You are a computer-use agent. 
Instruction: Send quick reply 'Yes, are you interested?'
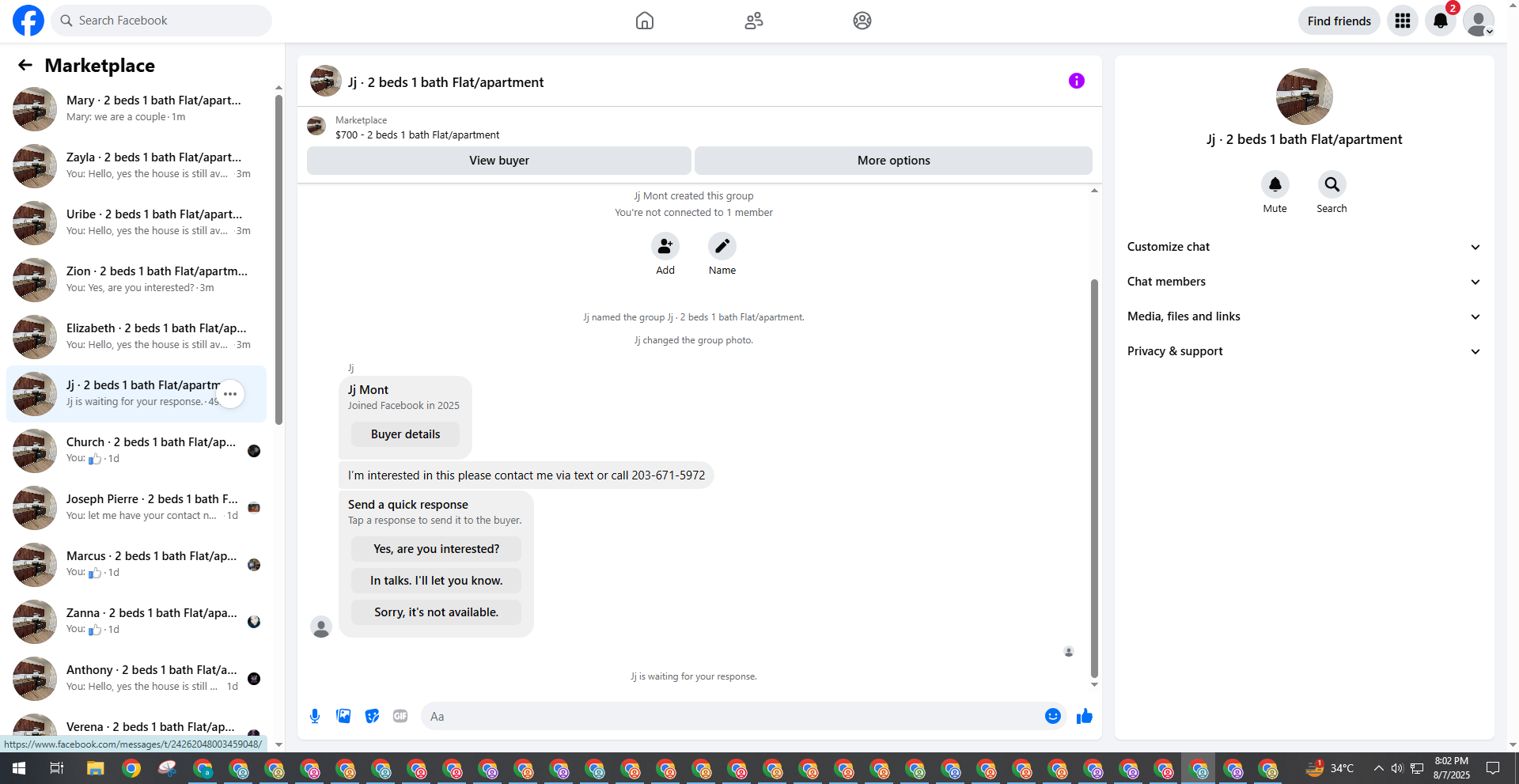pyautogui.click(x=437, y=549)
